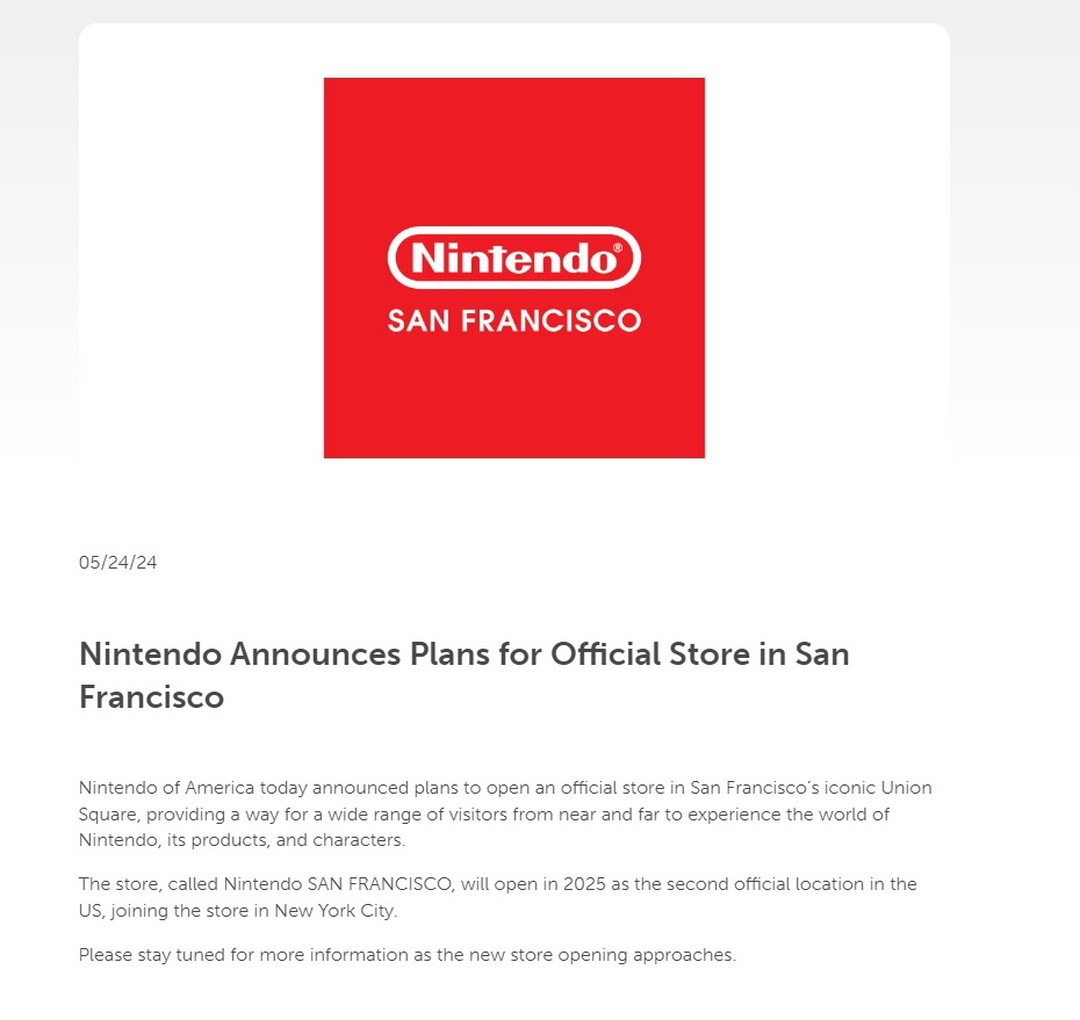Click the headline's first line about Nintendo Announces Plans
1080x1020 pixels.
coord(464,654)
